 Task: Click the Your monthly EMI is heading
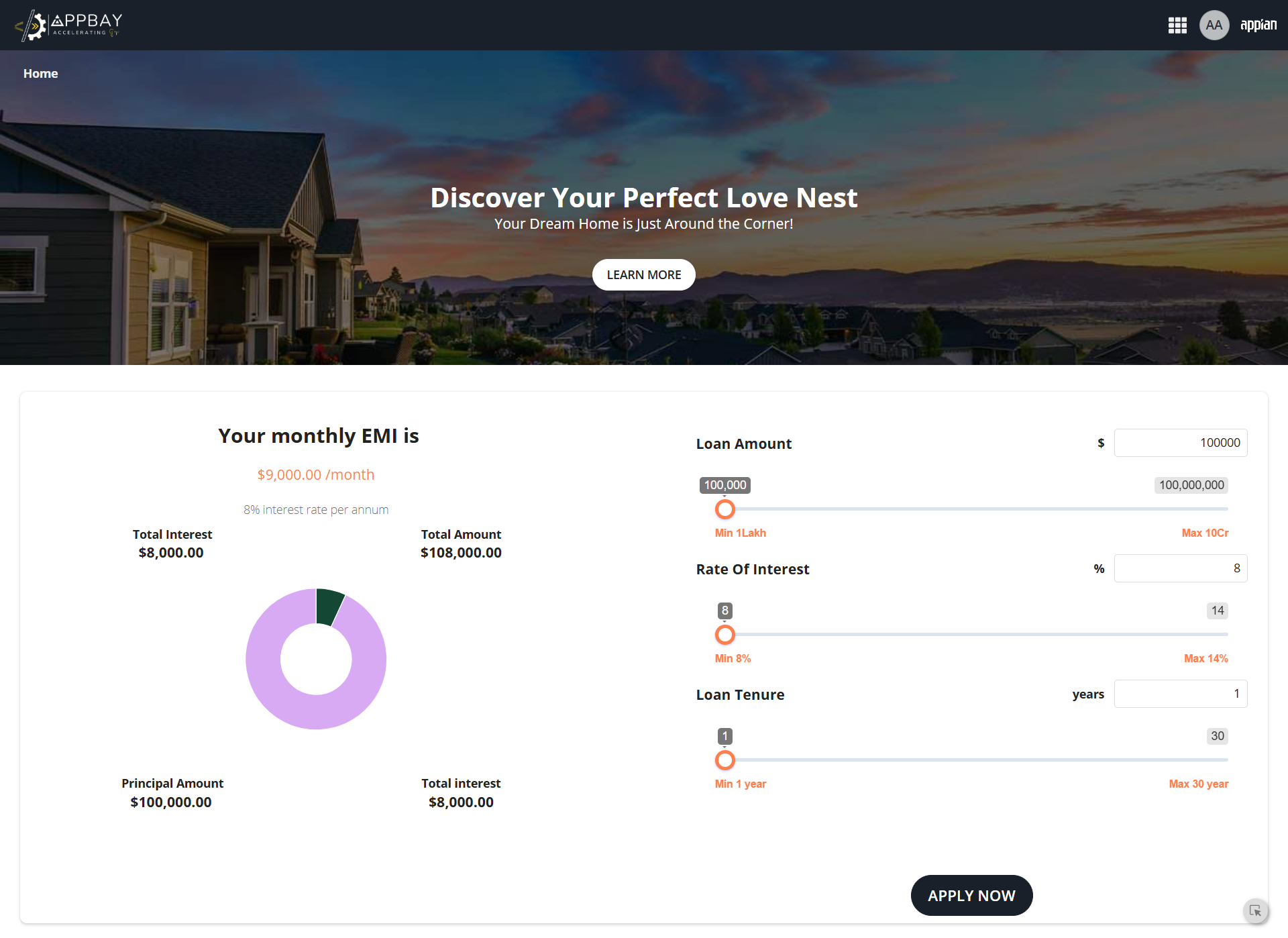(319, 436)
